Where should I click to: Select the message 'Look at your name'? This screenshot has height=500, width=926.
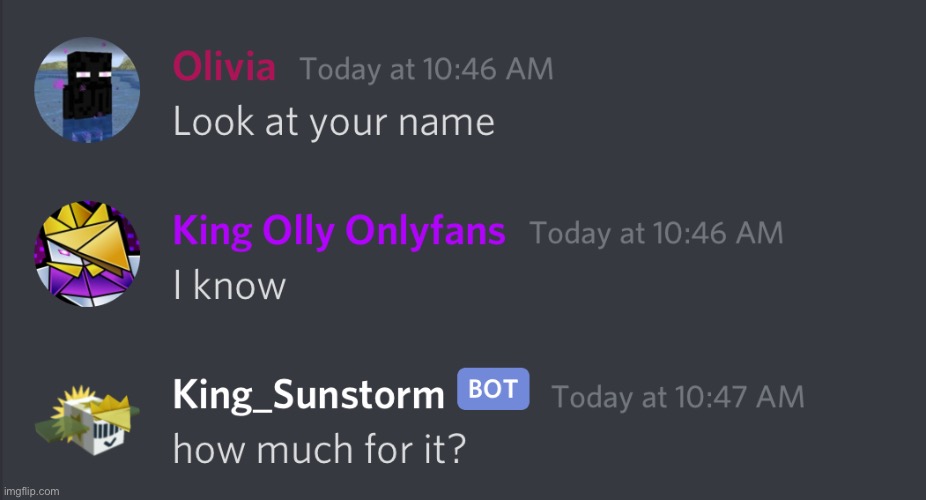pyautogui.click(x=334, y=123)
